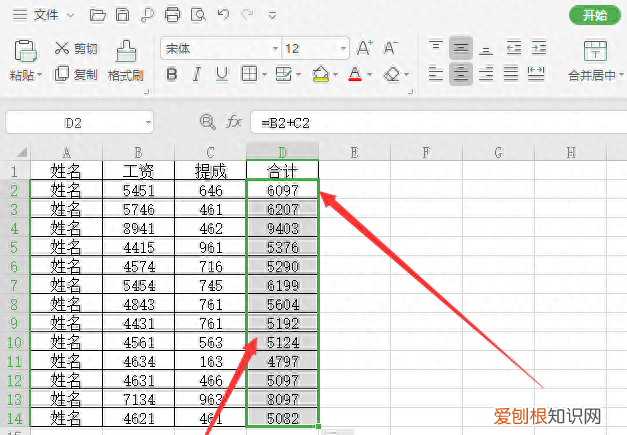Expand the 文件 menu dropdown arrow
The width and height of the screenshot is (627, 435).
pos(70,16)
